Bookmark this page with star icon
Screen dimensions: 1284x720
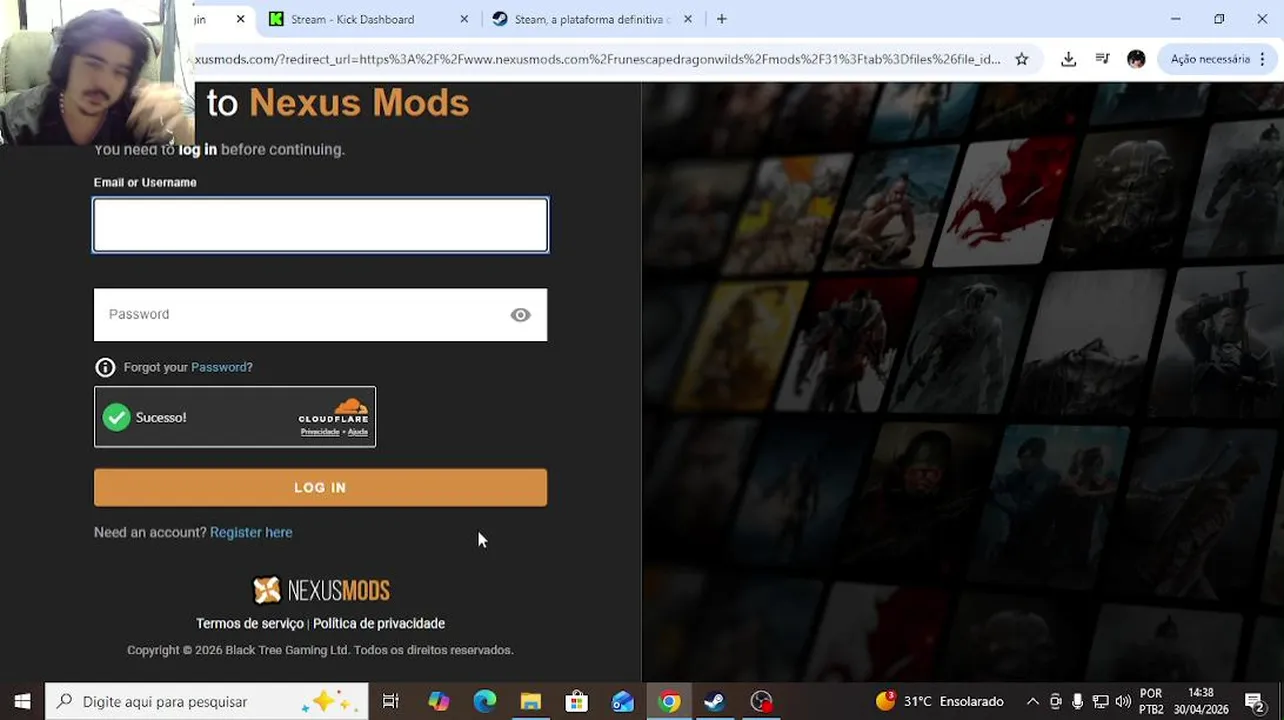1021,59
